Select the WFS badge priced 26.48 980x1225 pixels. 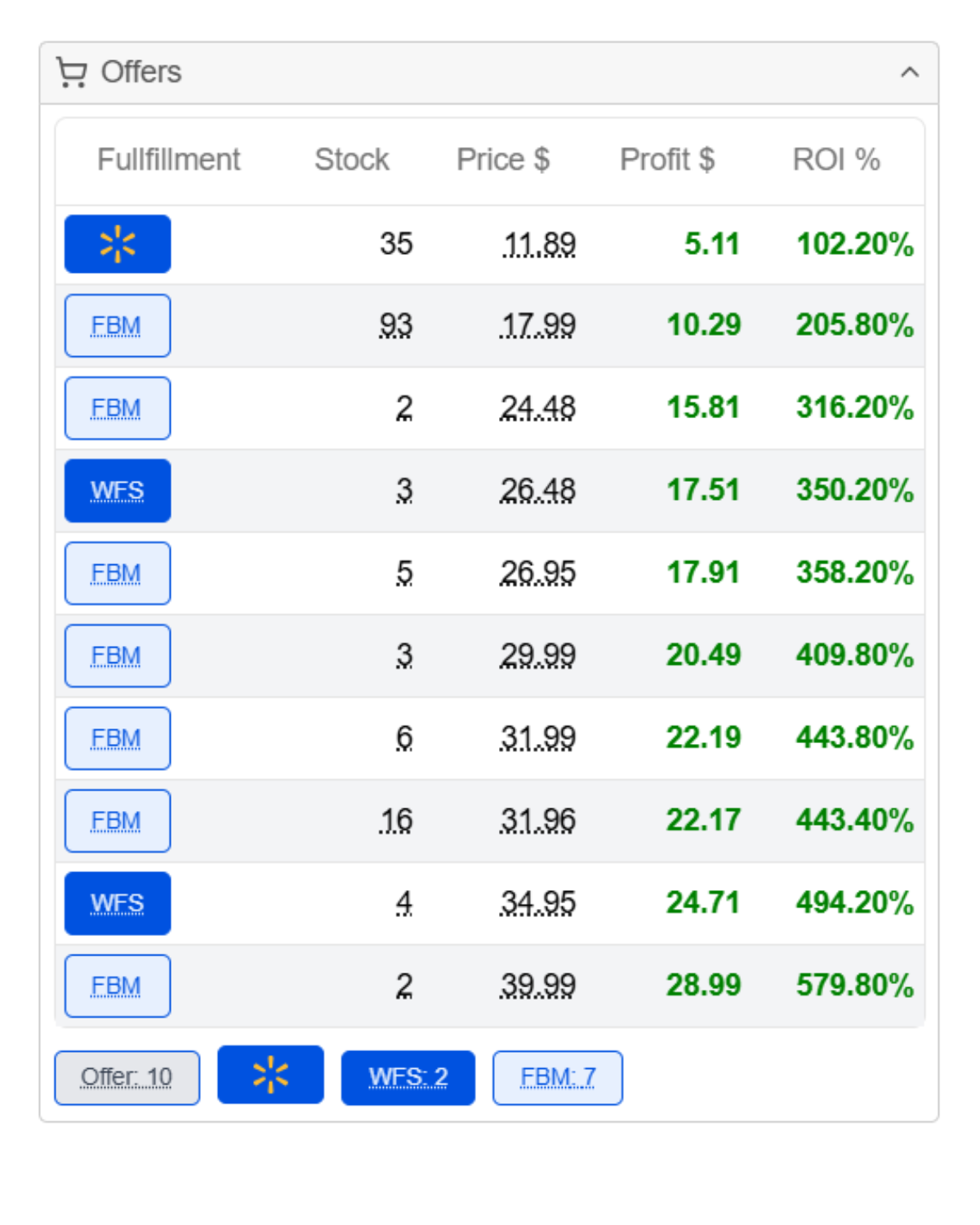pos(118,491)
